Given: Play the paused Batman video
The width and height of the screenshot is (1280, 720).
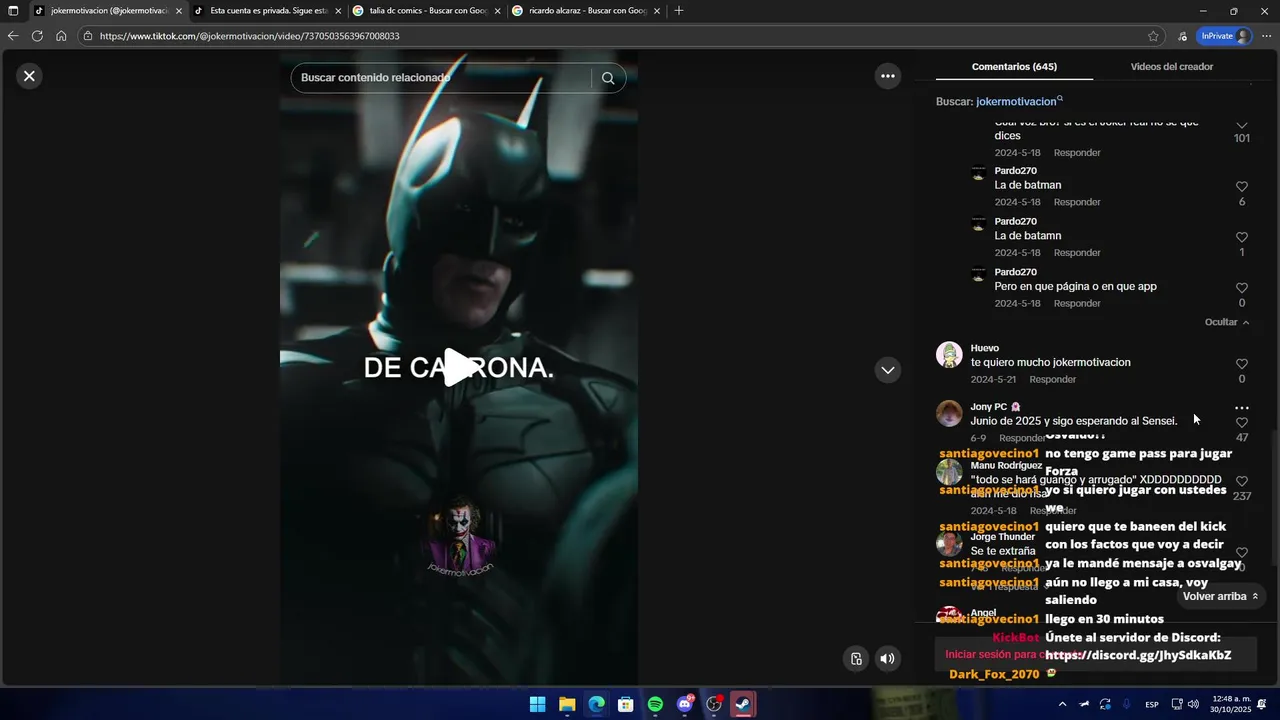Looking at the screenshot, I should (x=459, y=367).
